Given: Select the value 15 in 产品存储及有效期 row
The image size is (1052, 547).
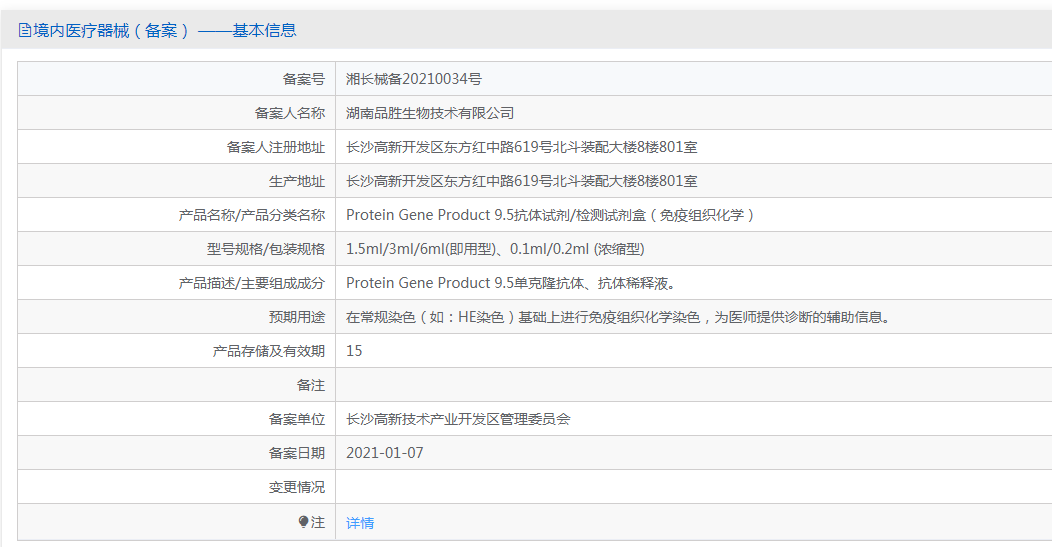Looking at the screenshot, I should pos(354,351).
